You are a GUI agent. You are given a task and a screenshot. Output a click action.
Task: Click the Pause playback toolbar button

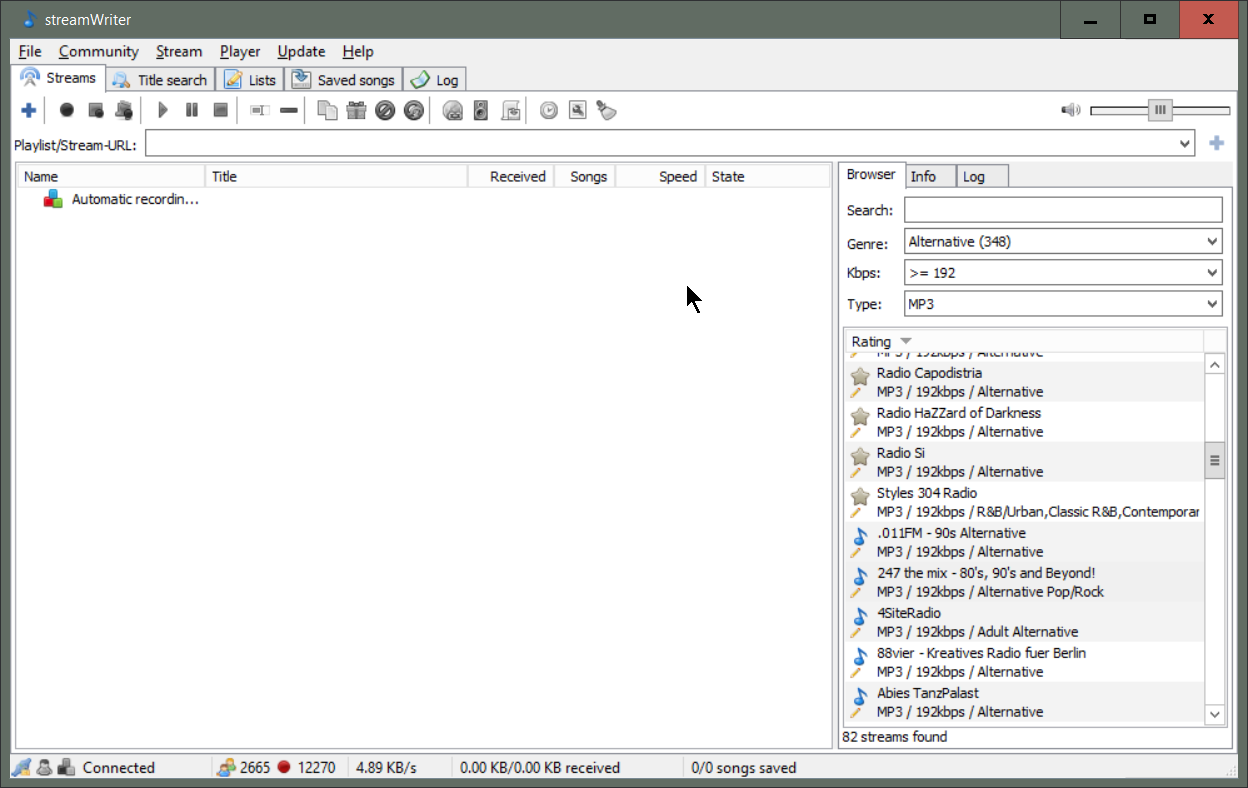[x=192, y=110]
